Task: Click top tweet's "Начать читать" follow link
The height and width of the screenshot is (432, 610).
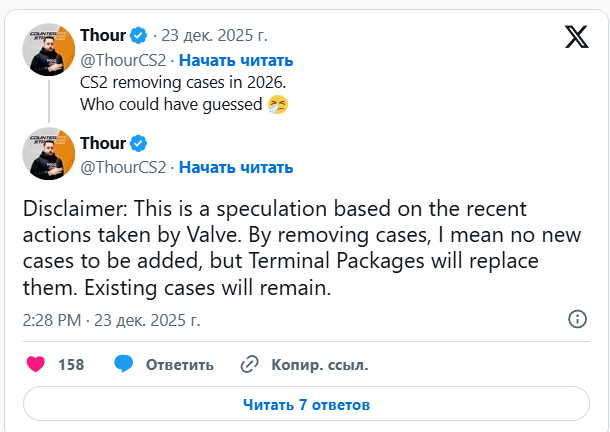Action: [236, 60]
